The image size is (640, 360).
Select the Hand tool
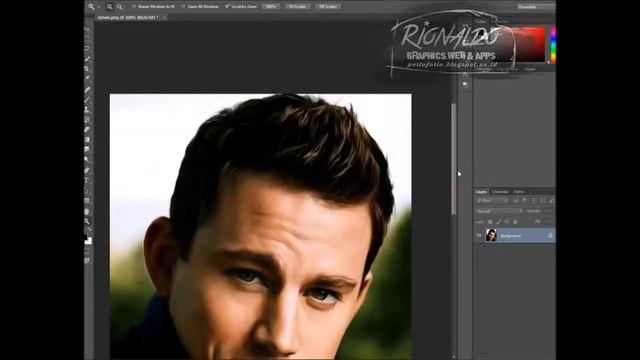[x=88, y=211]
